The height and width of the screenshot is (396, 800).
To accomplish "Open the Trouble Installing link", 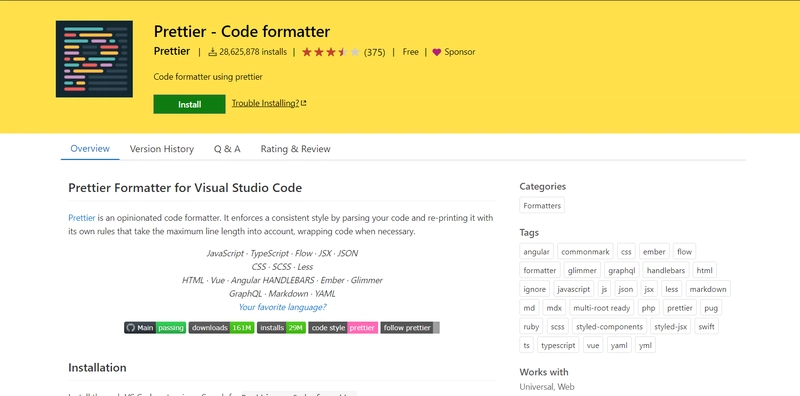I will [269, 103].
